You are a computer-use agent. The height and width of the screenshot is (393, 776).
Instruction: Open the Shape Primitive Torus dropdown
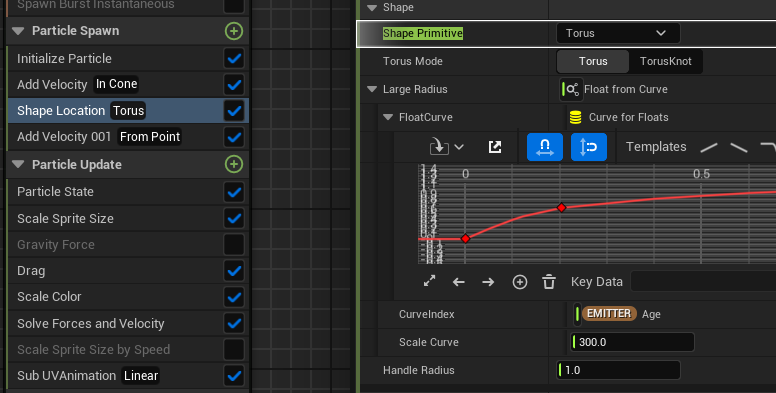[618, 33]
